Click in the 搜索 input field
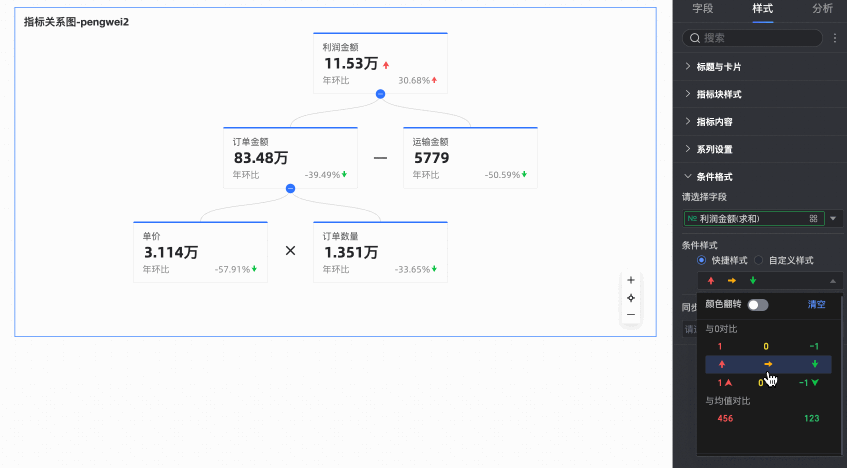 click(752, 38)
